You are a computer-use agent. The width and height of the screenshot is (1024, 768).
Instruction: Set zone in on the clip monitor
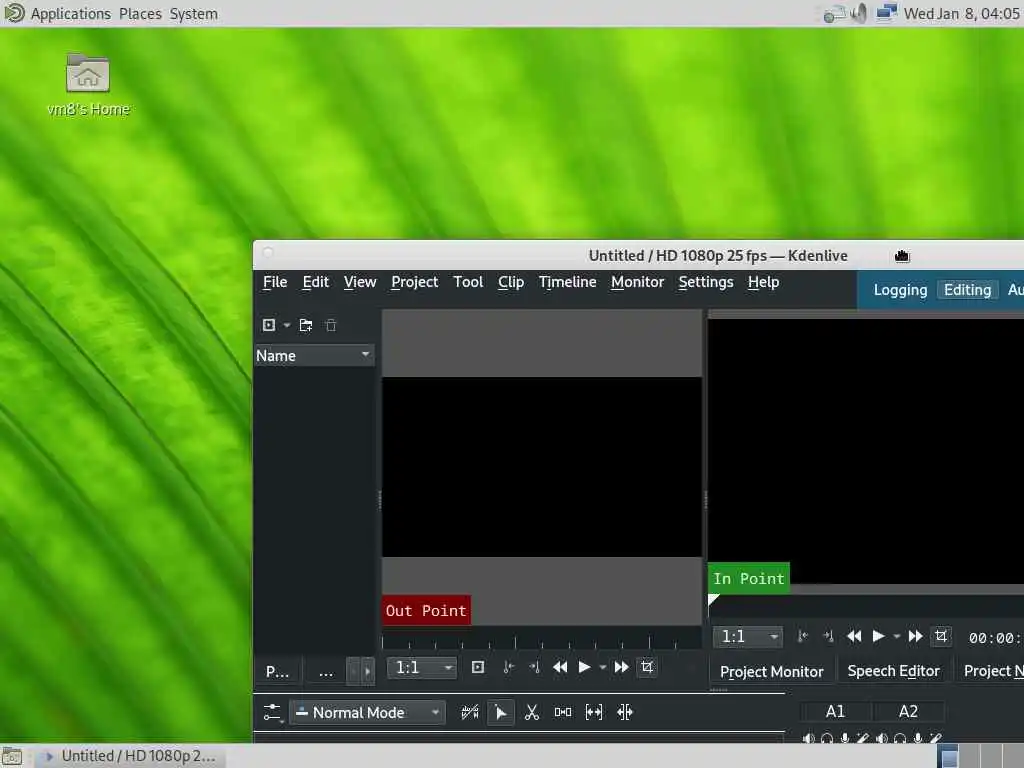click(509, 667)
